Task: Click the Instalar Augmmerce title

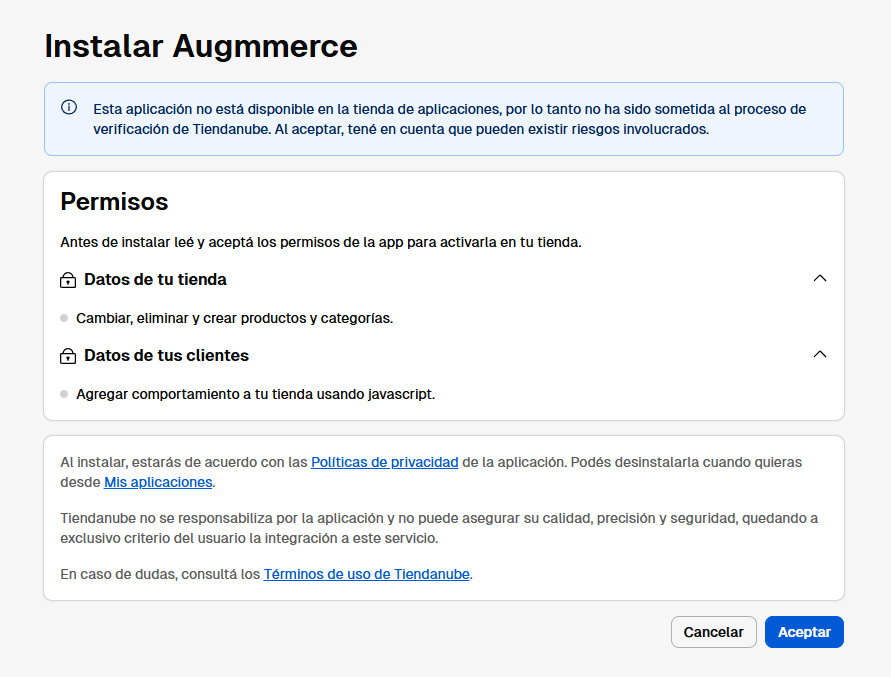Action: coord(201,46)
